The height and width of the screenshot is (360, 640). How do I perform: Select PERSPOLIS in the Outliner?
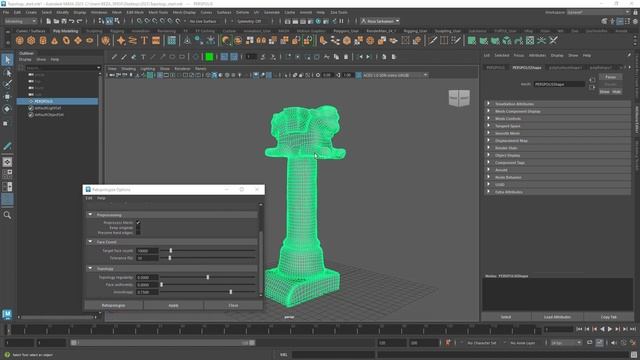click(x=57, y=101)
